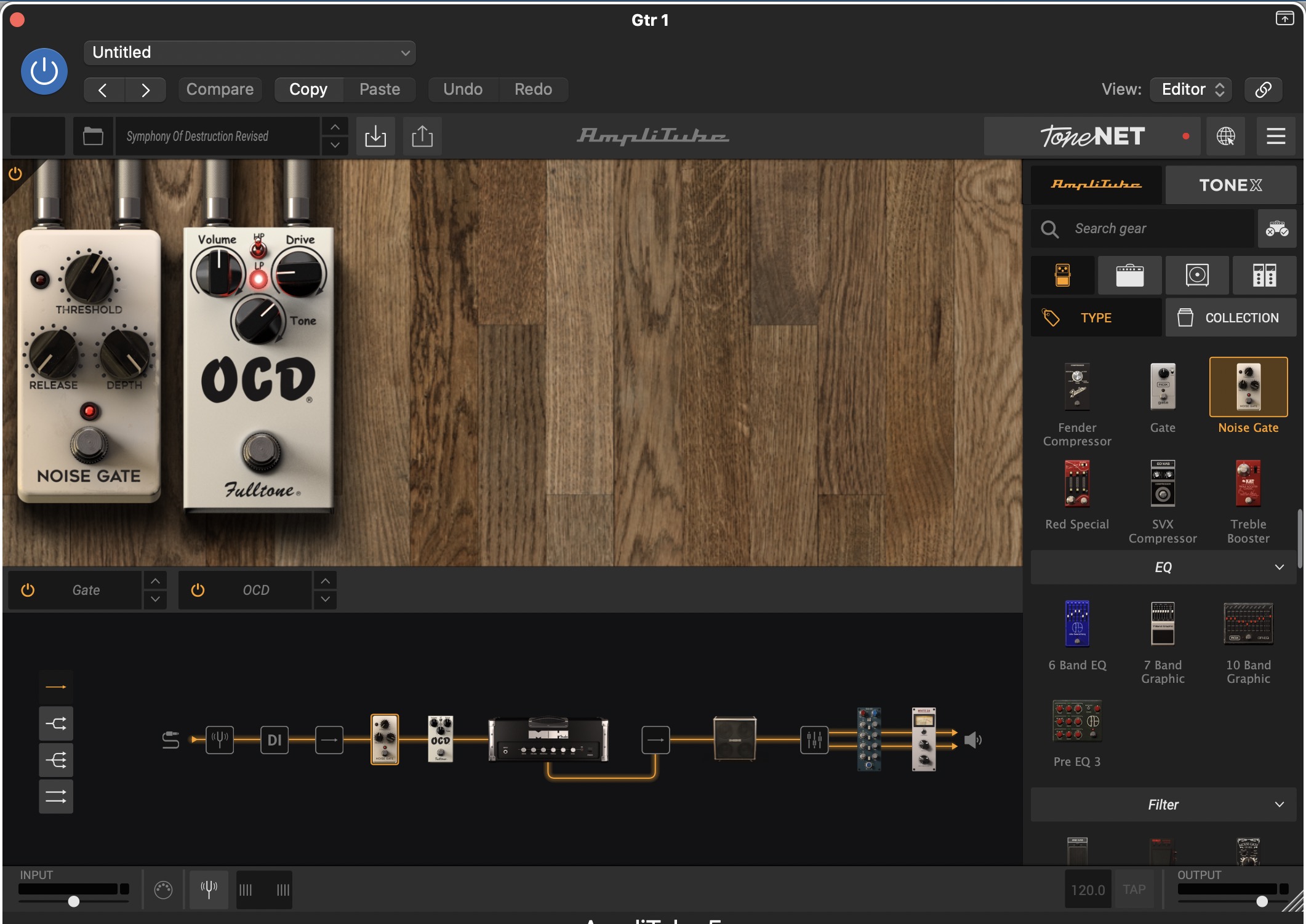The image size is (1306, 924).
Task: Open the View Editor dropdown
Action: (1192, 89)
